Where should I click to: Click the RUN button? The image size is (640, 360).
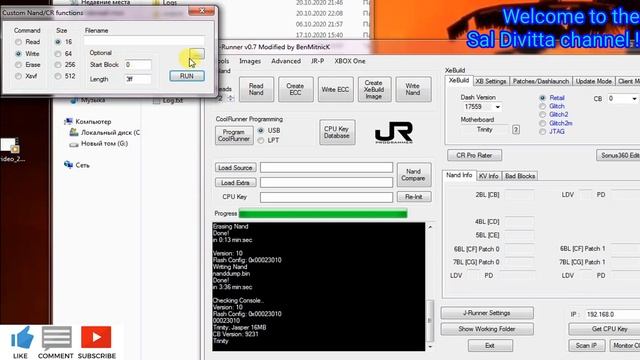pyautogui.click(x=187, y=76)
